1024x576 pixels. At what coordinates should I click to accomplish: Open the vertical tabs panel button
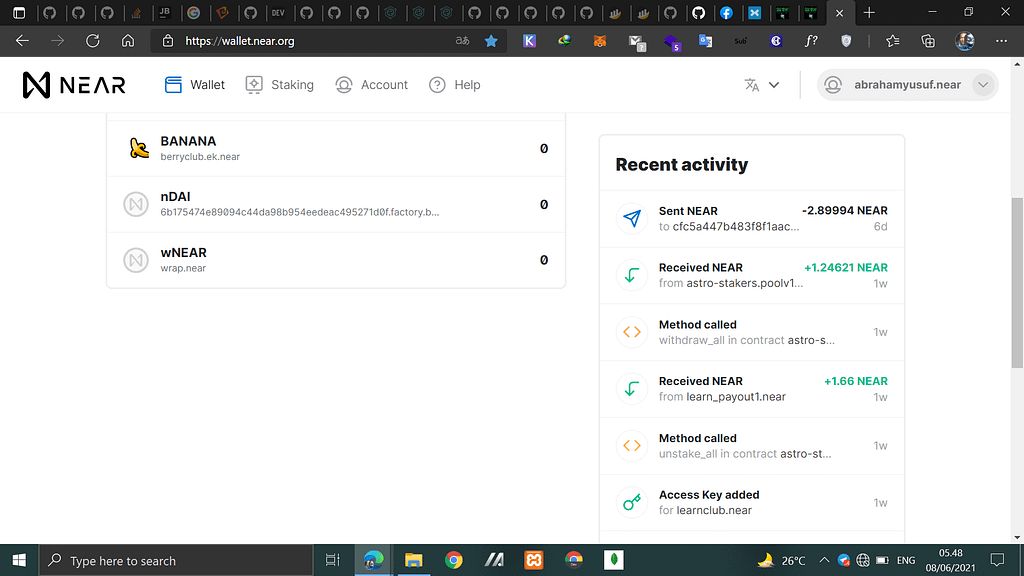tap(19, 12)
